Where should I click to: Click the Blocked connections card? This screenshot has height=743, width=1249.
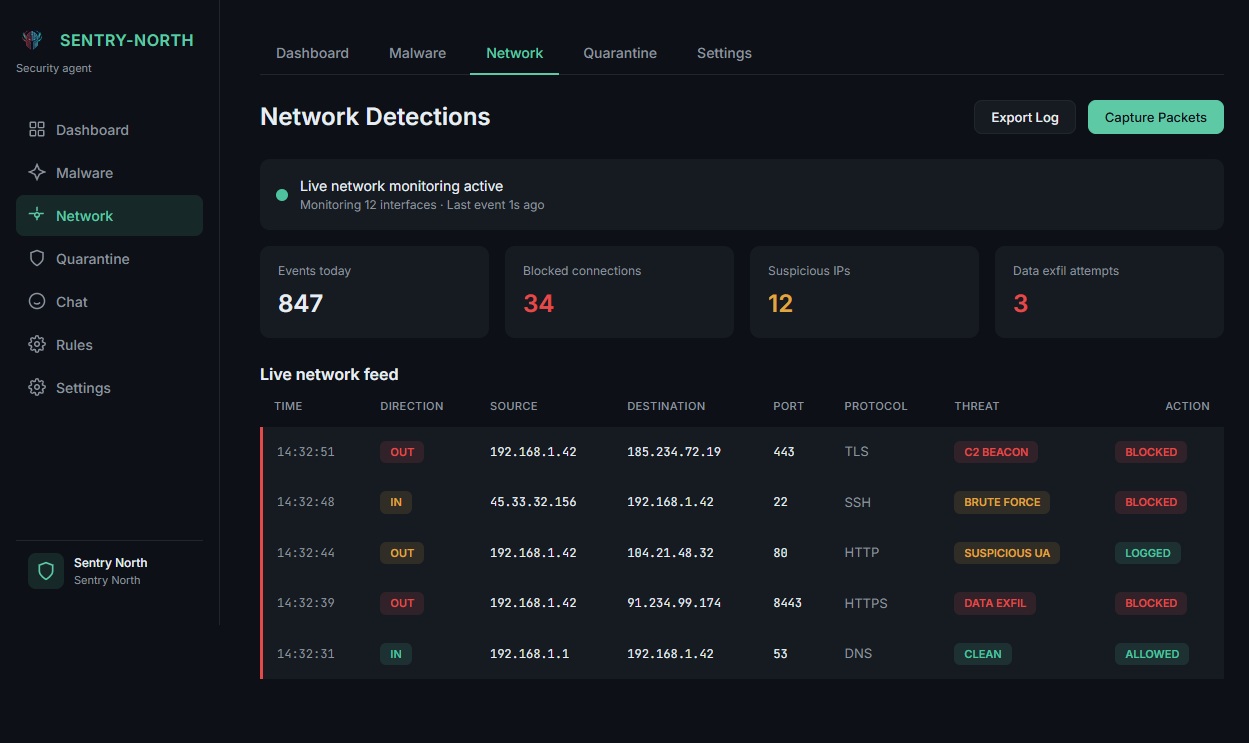(x=619, y=292)
